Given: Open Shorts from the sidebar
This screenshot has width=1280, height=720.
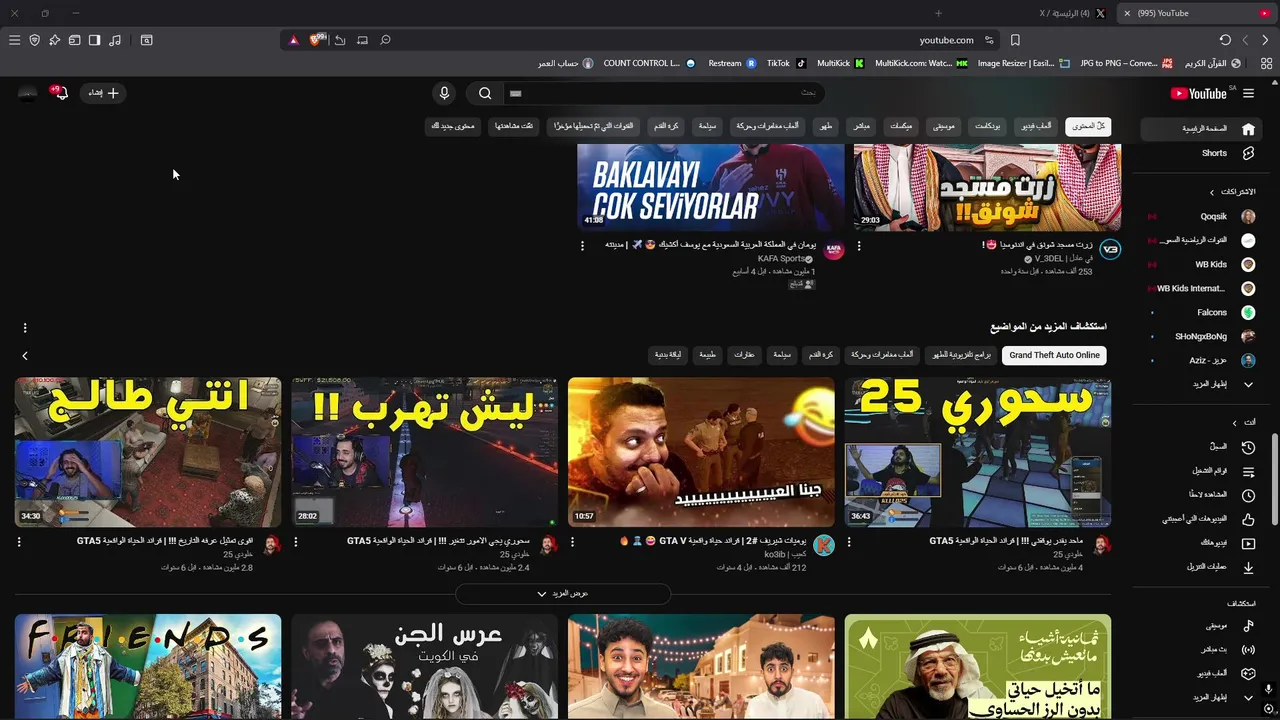Looking at the screenshot, I should (x=1200, y=153).
